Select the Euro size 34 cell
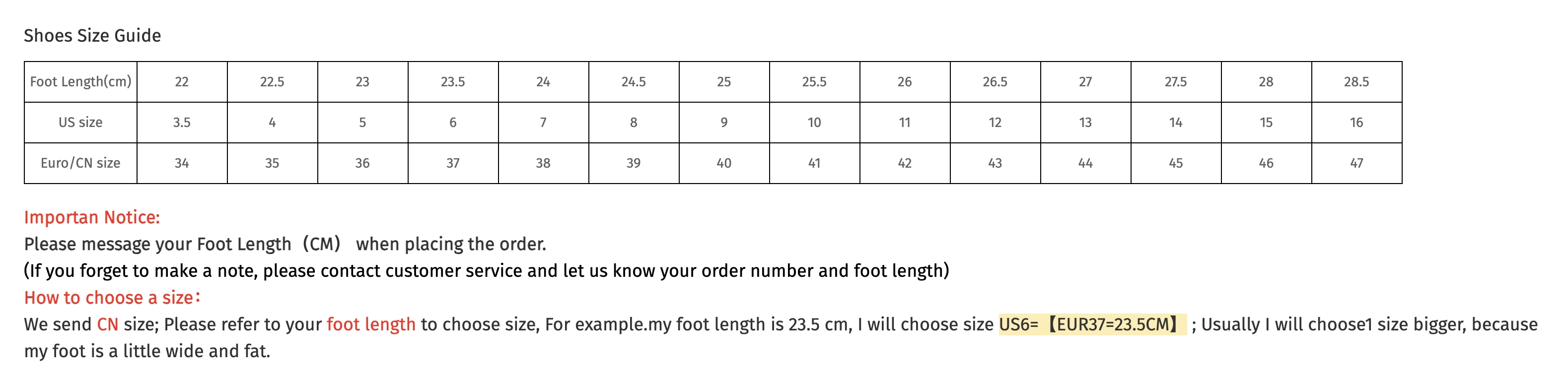 [x=181, y=163]
